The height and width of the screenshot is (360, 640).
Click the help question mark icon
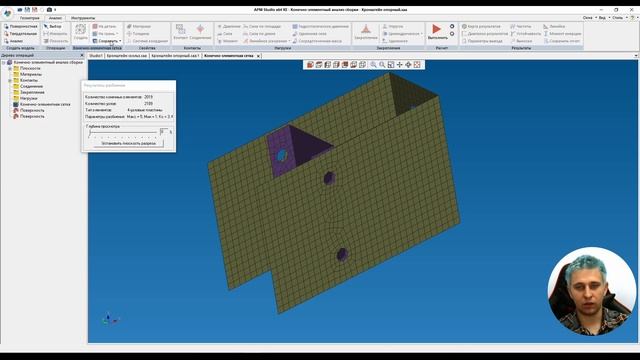633,18
